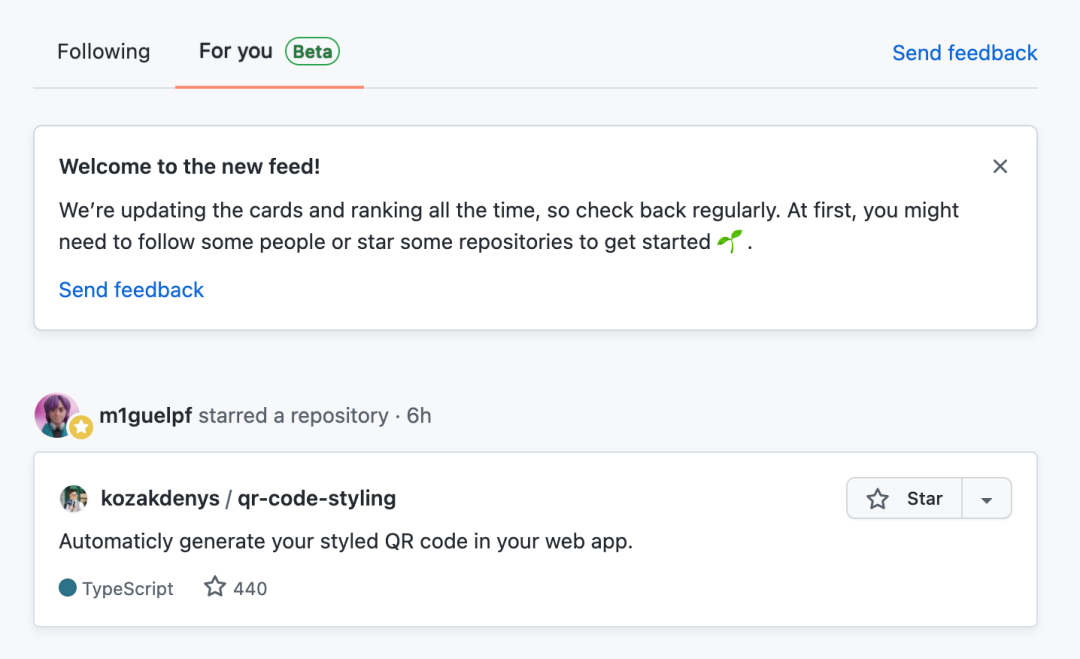Open the qr-code-styling repository link
The width and height of the screenshot is (1080, 659).
(316, 498)
